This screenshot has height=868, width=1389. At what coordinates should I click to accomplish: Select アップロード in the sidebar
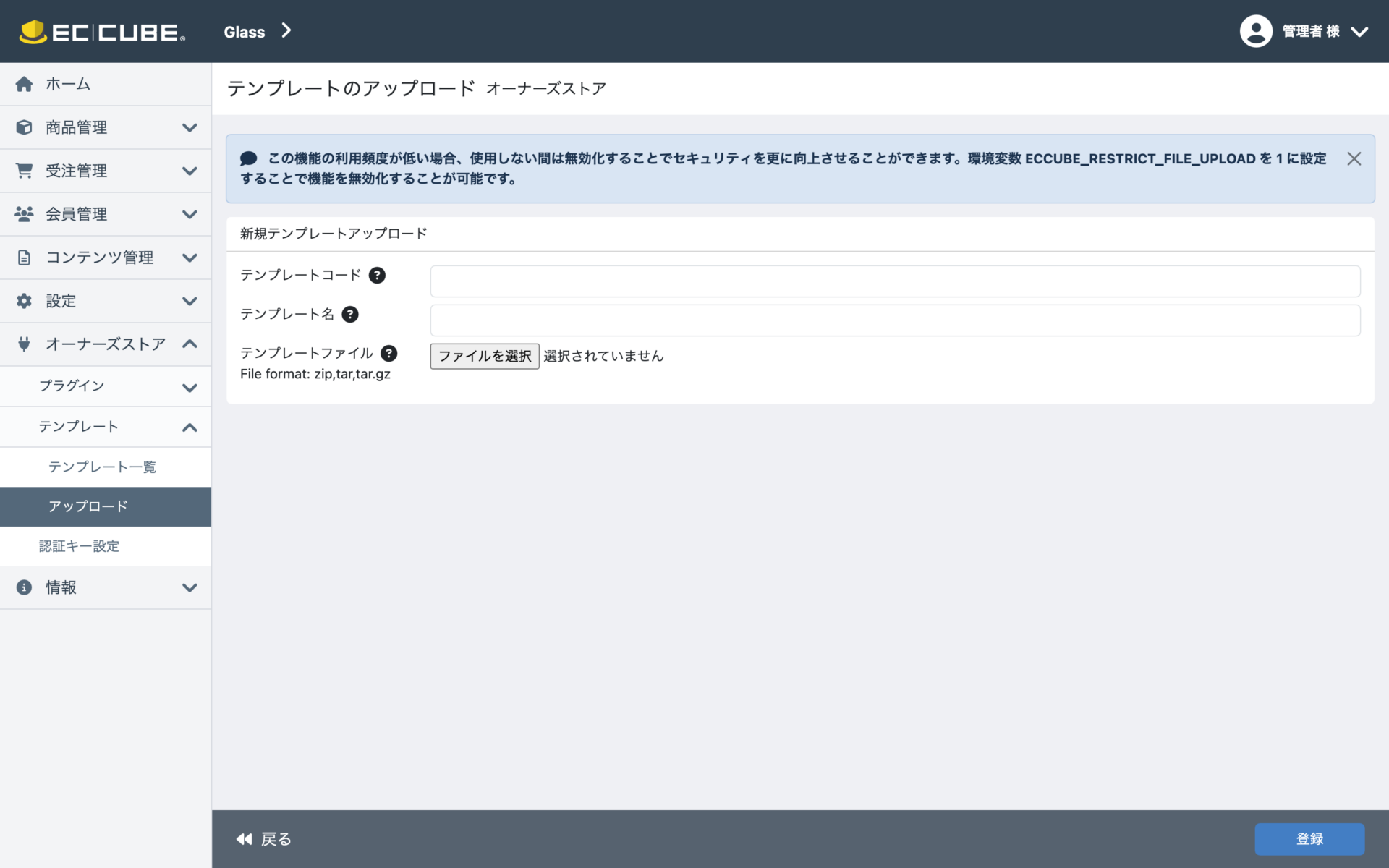(106, 506)
